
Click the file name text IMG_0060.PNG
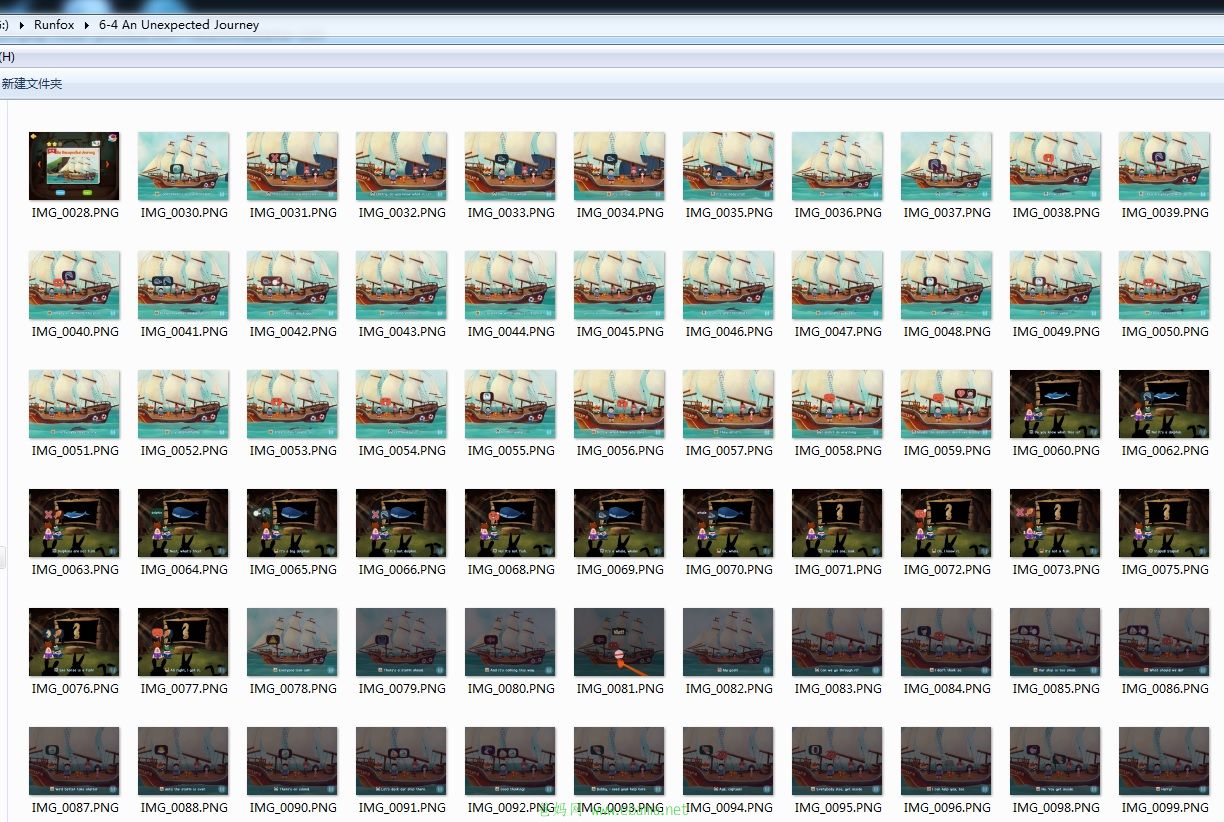click(1056, 451)
